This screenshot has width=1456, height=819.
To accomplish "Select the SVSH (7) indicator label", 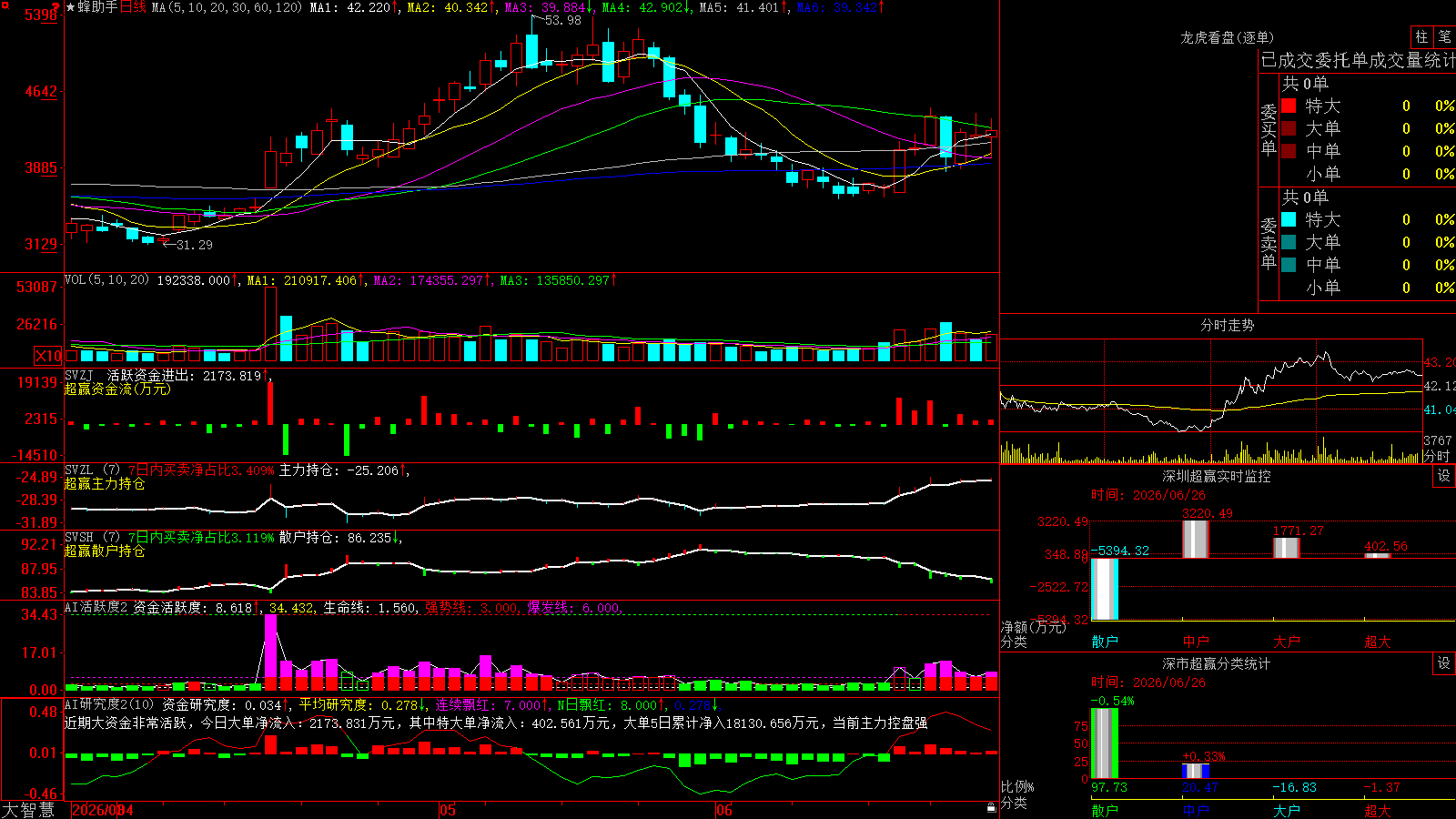I will 92,538.
